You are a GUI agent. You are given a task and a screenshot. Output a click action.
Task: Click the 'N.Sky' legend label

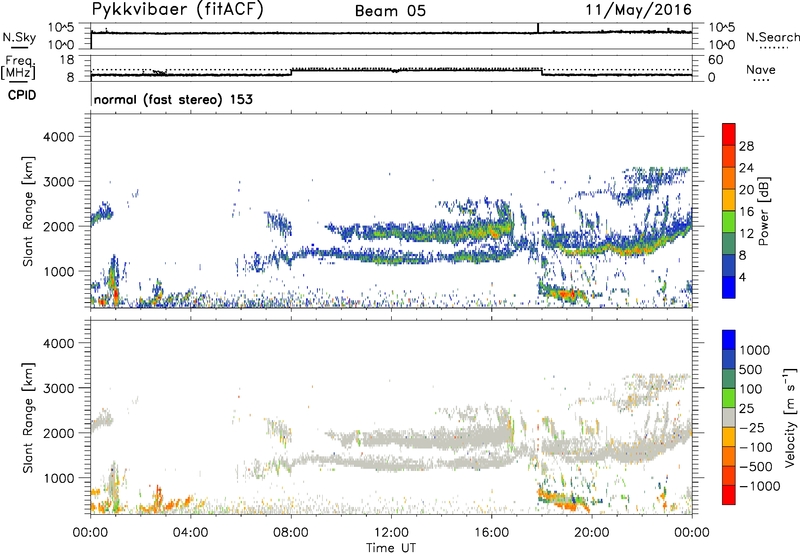19,37
